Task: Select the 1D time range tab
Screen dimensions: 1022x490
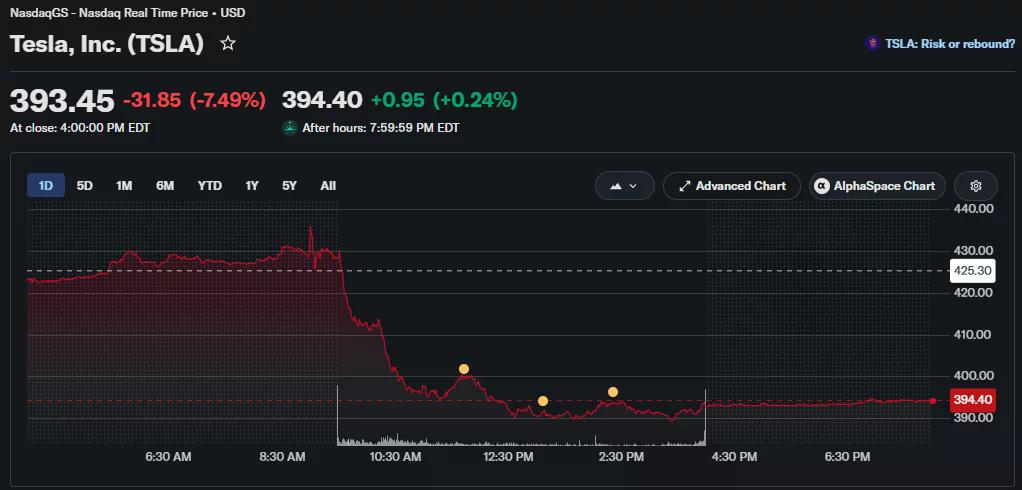Action: coord(46,186)
